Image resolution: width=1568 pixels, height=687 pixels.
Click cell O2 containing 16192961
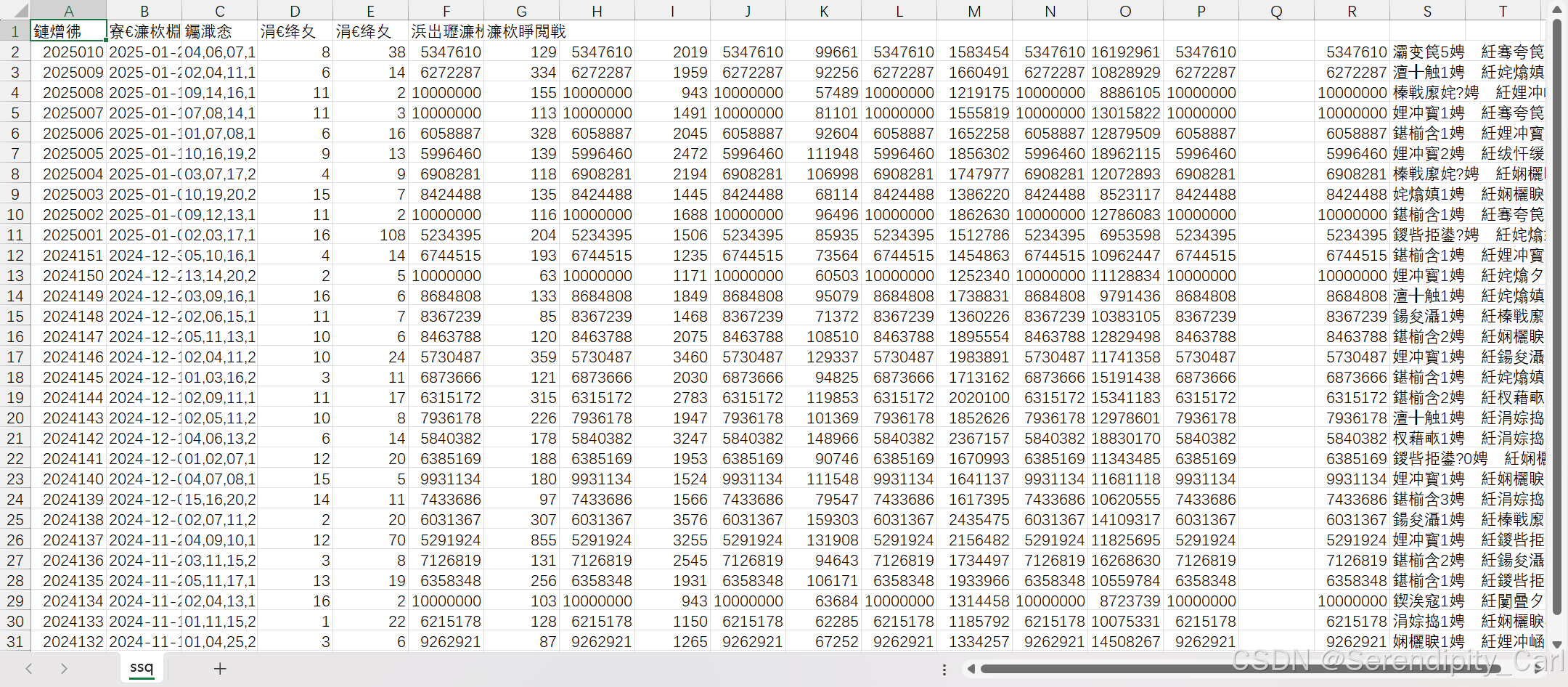click(1126, 52)
